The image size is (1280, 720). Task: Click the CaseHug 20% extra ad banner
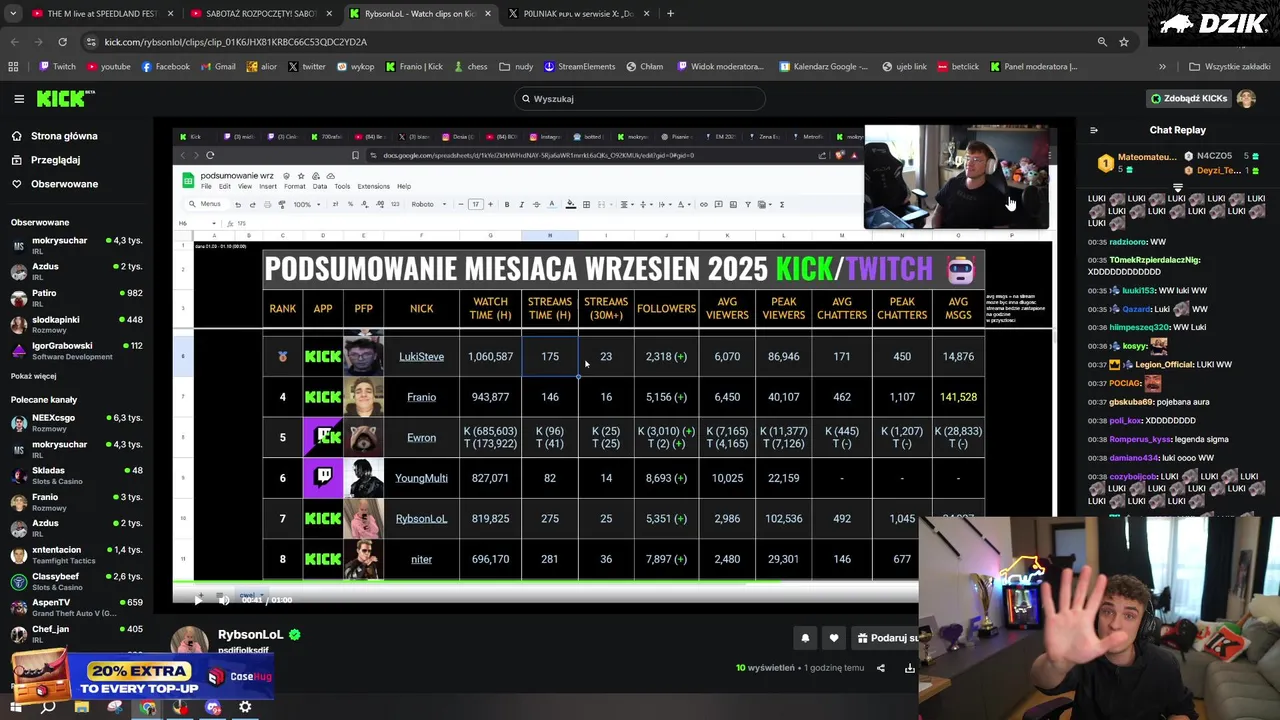coord(143,677)
